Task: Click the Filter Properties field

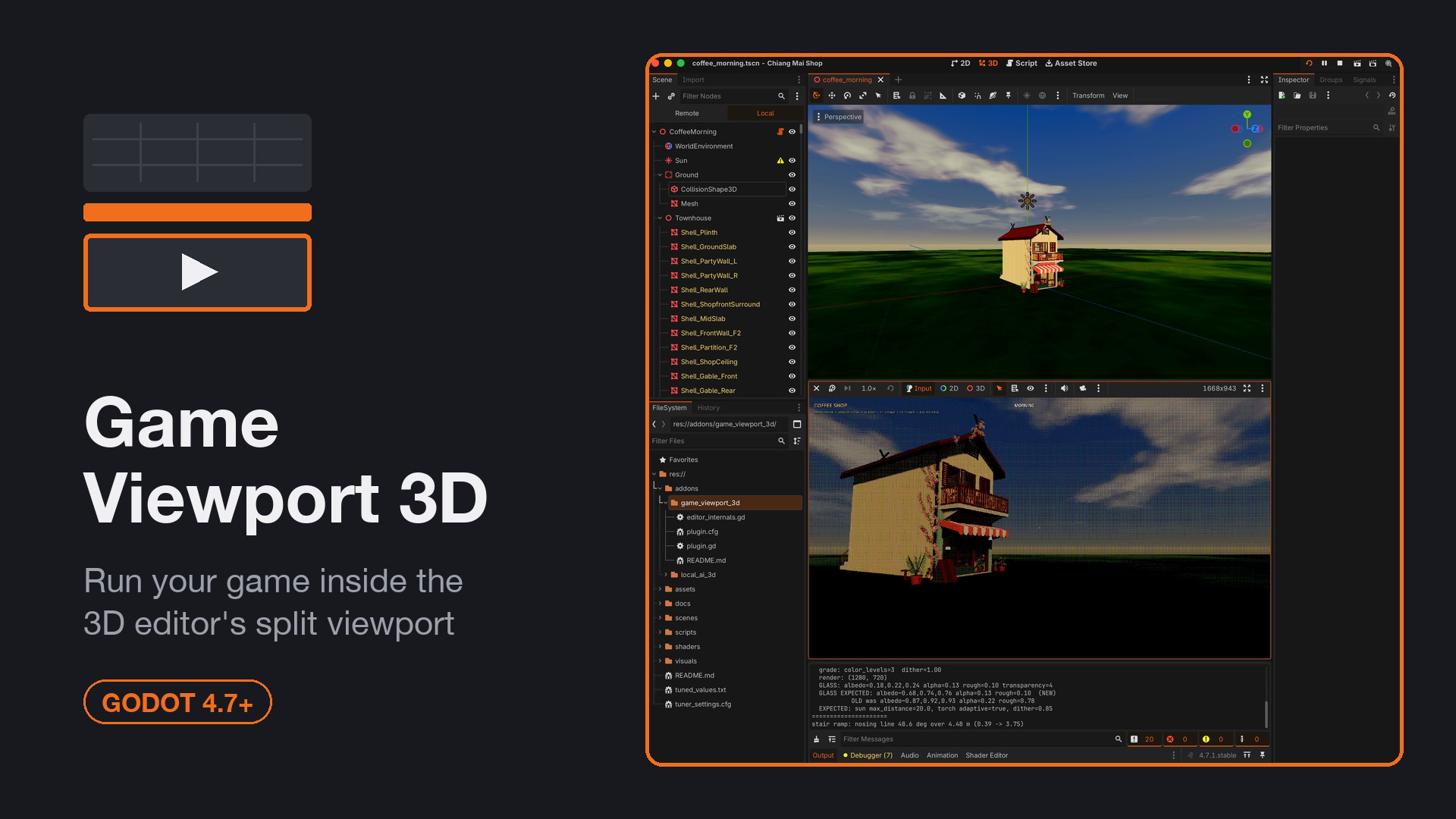Action: point(1329,128)
